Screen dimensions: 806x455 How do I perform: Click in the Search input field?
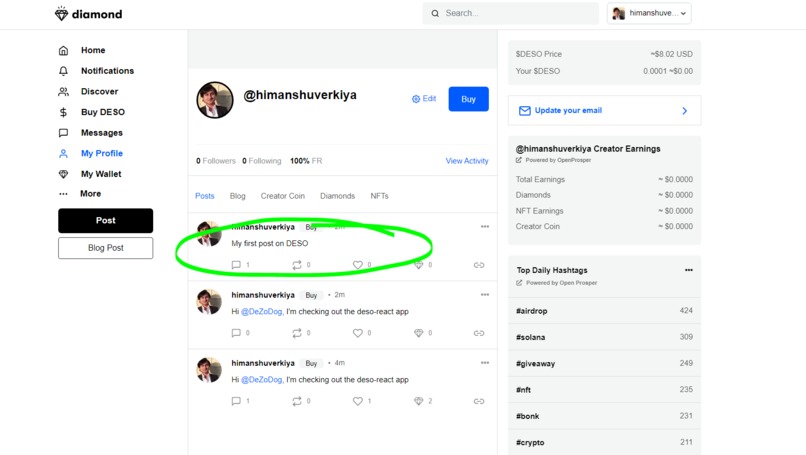(x=510, y=13)
